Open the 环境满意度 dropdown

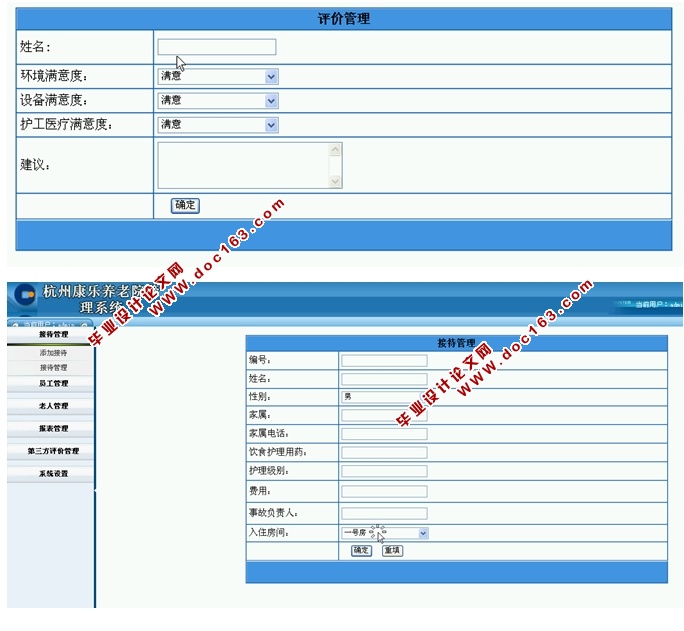tap(218, 76)
